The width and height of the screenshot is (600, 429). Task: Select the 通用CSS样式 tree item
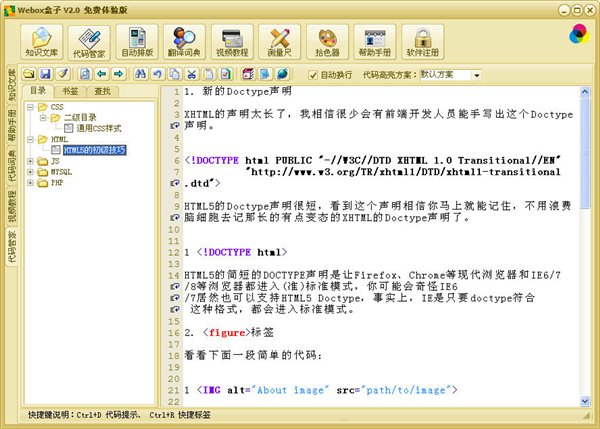pos(99,128)
